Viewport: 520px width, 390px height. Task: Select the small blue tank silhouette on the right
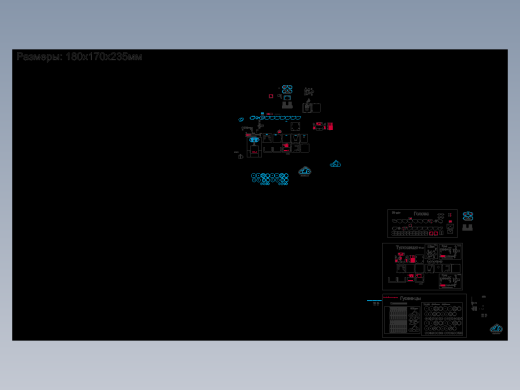[x=335, y=164]
